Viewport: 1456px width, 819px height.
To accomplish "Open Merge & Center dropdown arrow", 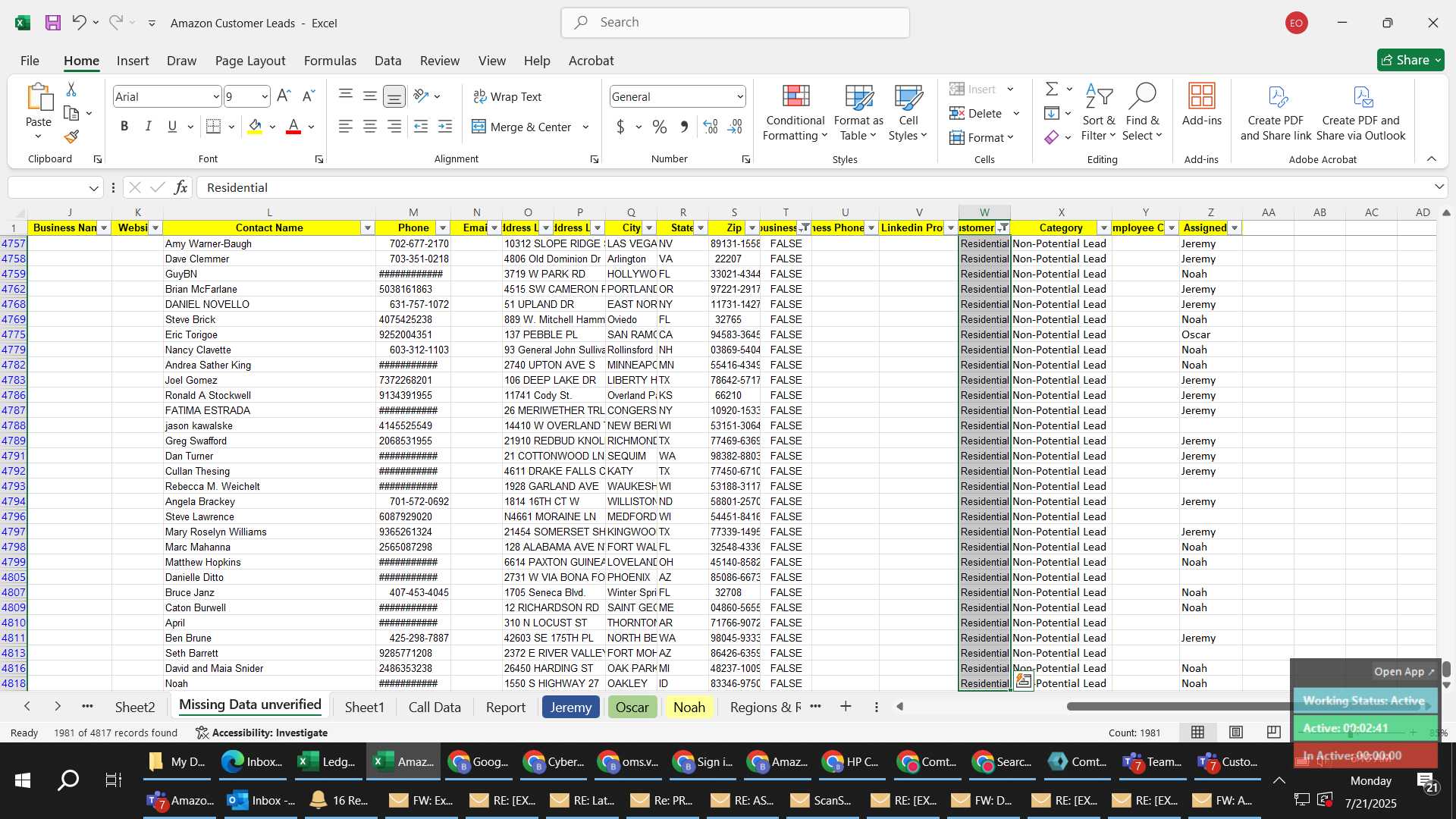I will pos(585,127).
